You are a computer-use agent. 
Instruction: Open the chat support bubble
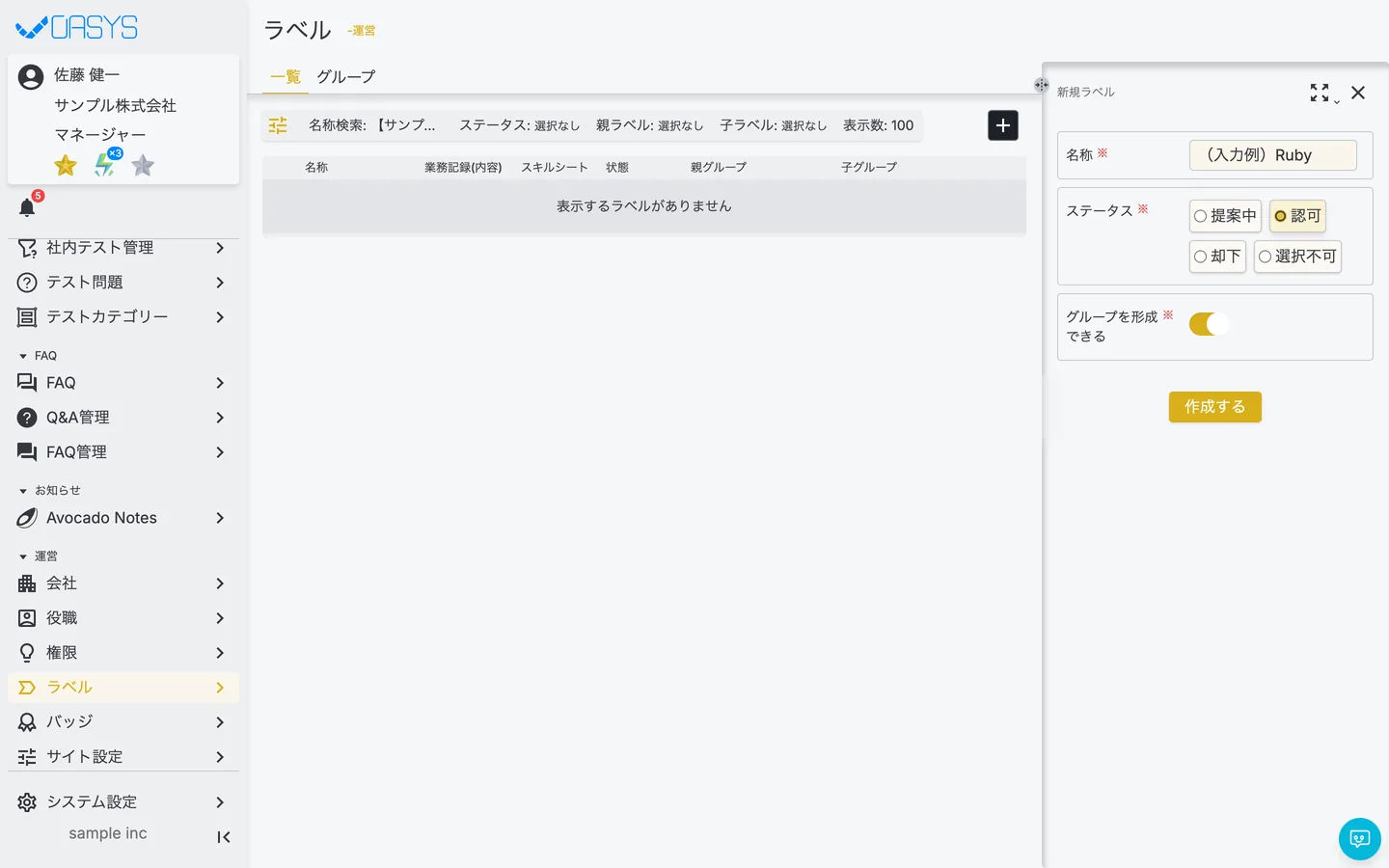pyautogui.click(x=1360, y=839)
